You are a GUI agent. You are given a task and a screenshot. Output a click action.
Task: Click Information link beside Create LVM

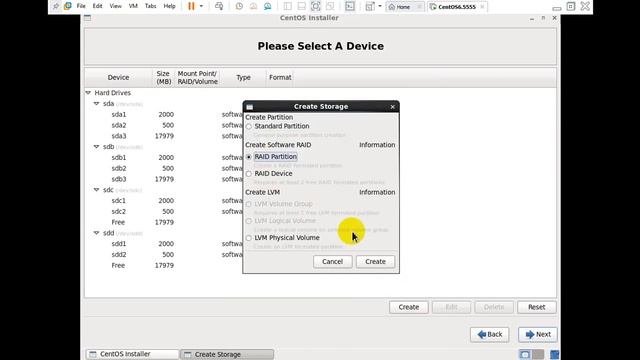click(377, 192)
